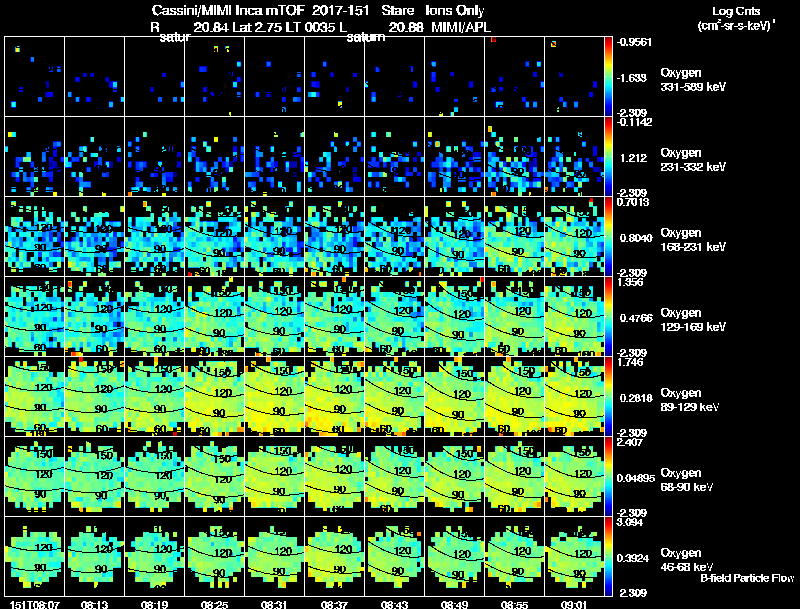Click the Oxygen 89-129 keV label
The height and width of the screenshot is (609, 800).
(690, 400)
